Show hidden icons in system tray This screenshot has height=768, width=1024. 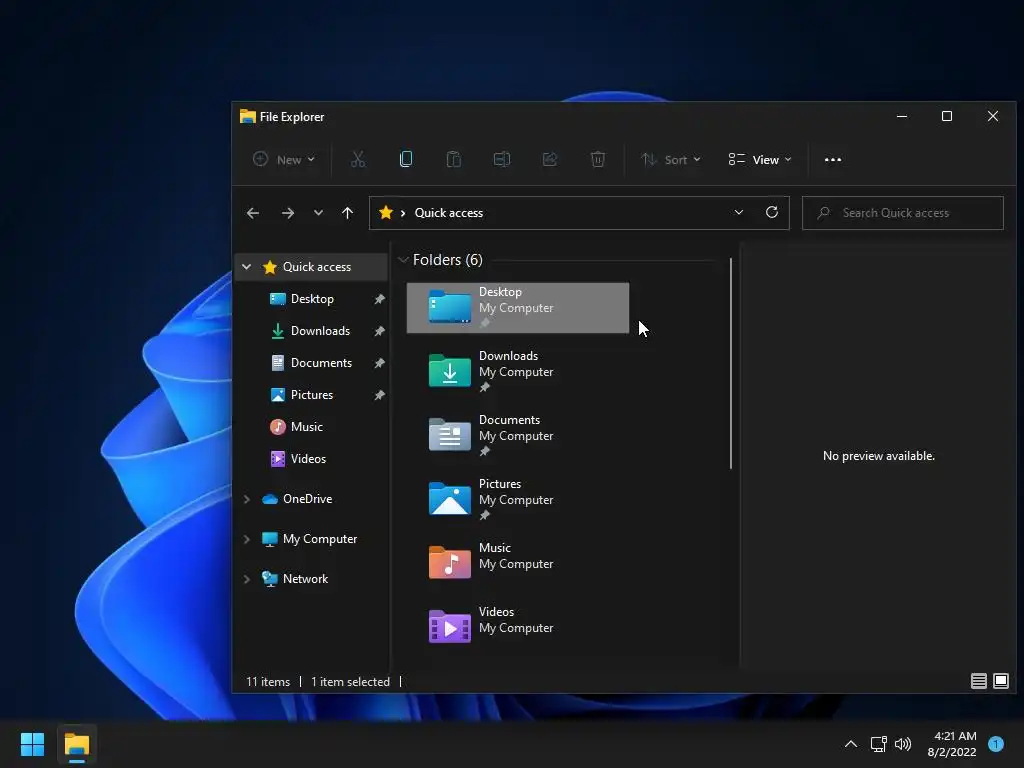[851, 744]
